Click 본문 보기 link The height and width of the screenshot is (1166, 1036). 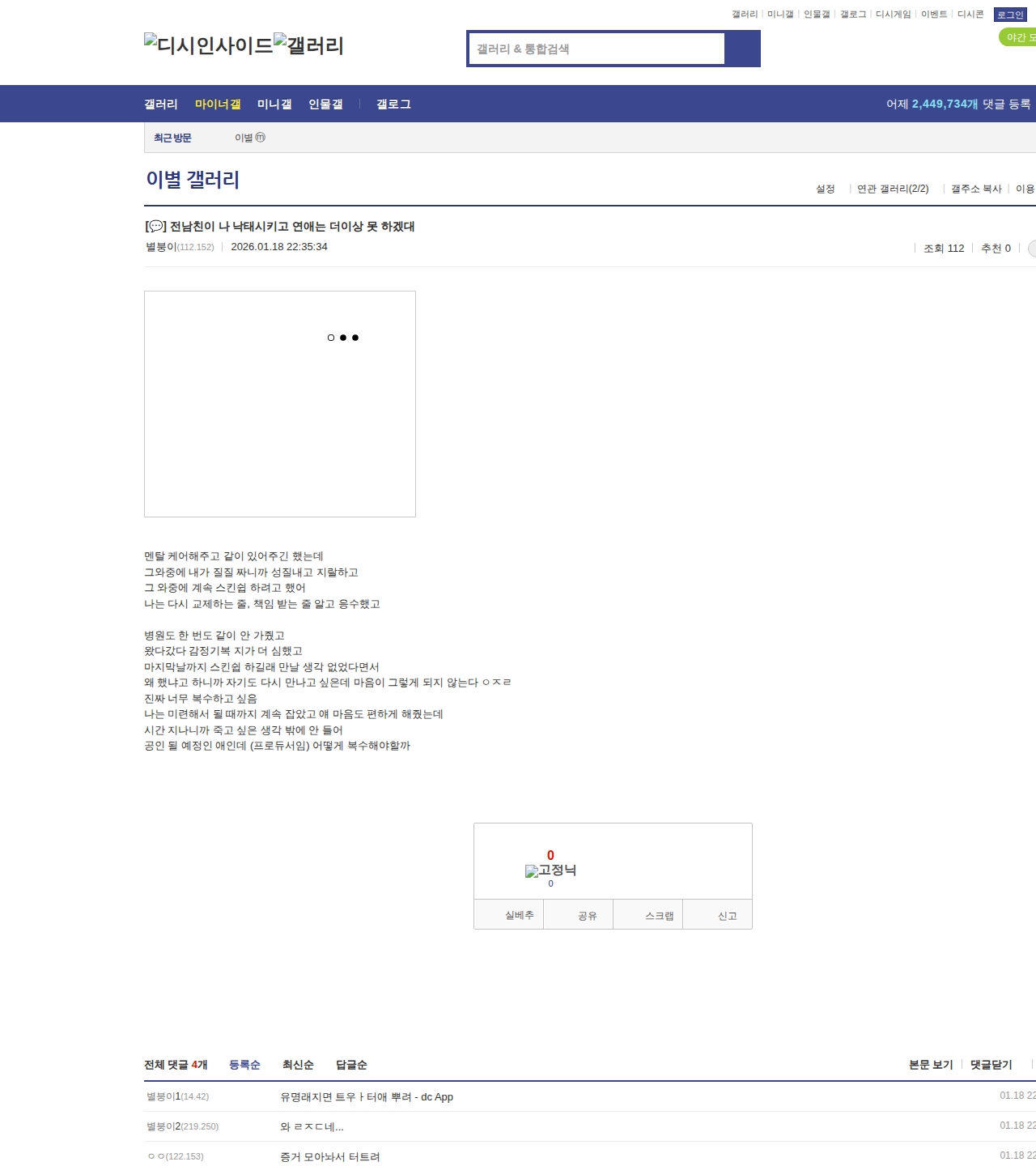931,1065
